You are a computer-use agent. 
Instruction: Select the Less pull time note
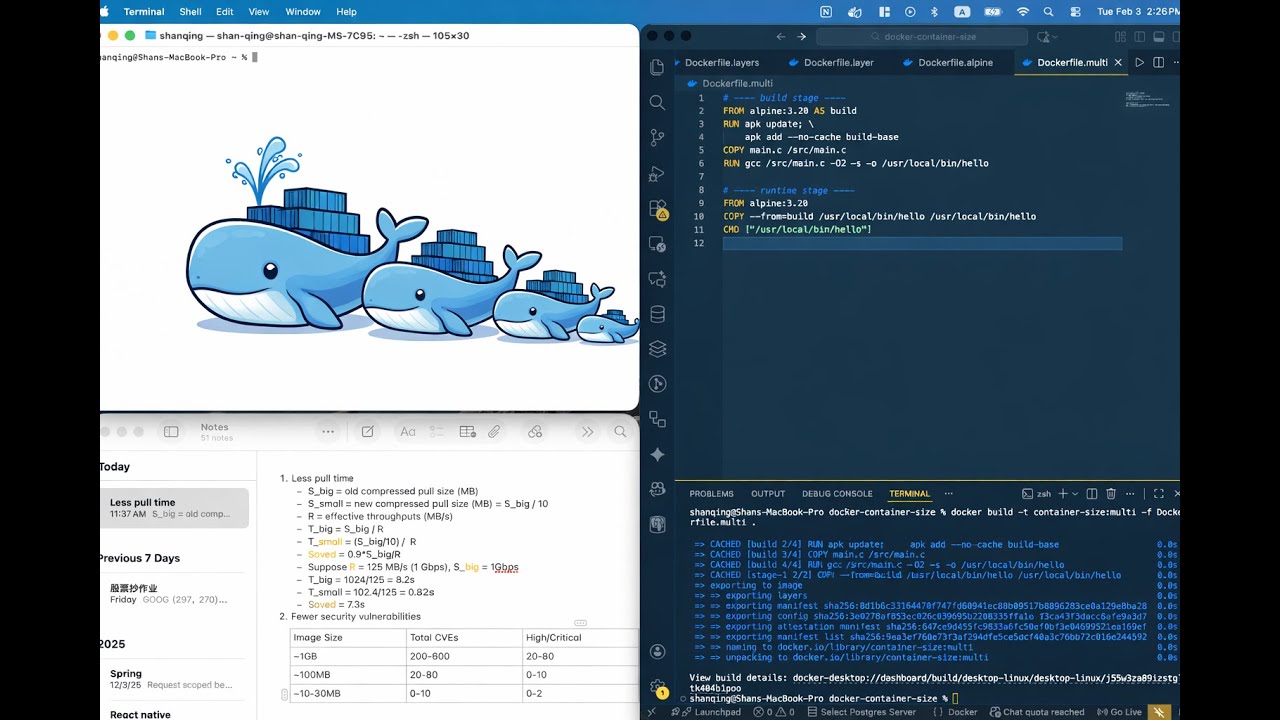[x=173, y=508]
